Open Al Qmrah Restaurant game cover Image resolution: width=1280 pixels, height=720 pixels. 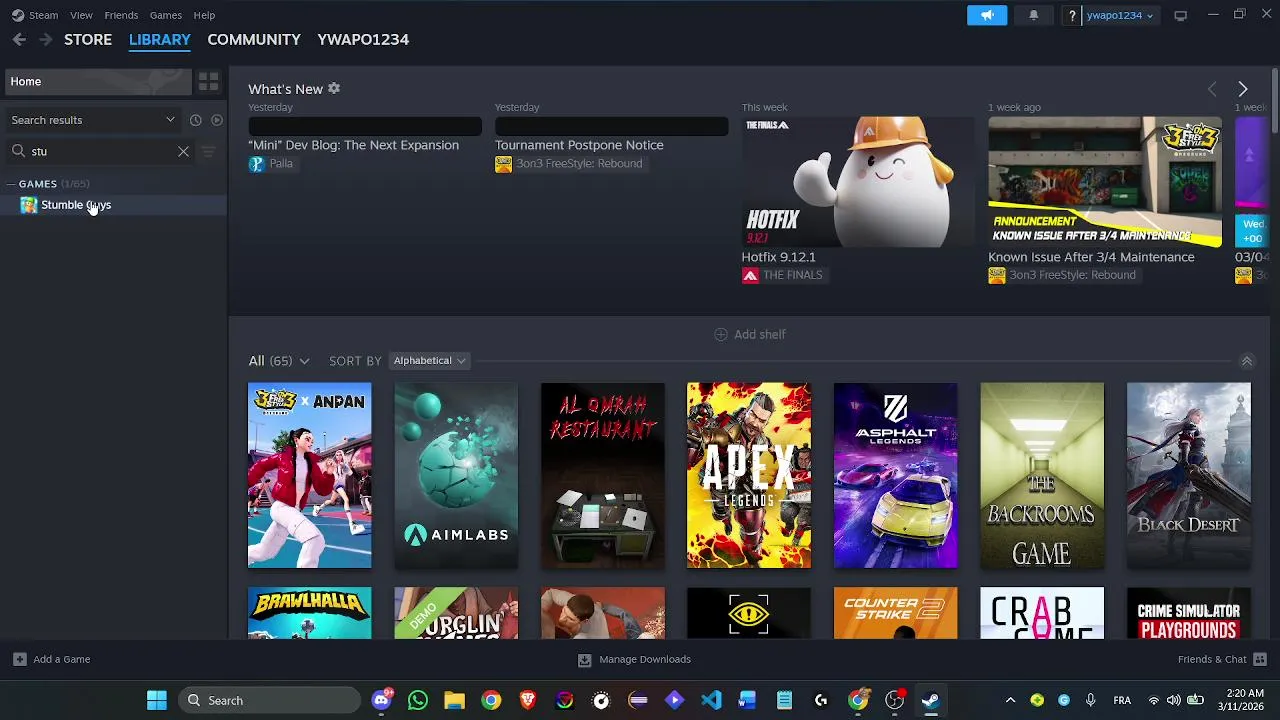tap(603, 476)
